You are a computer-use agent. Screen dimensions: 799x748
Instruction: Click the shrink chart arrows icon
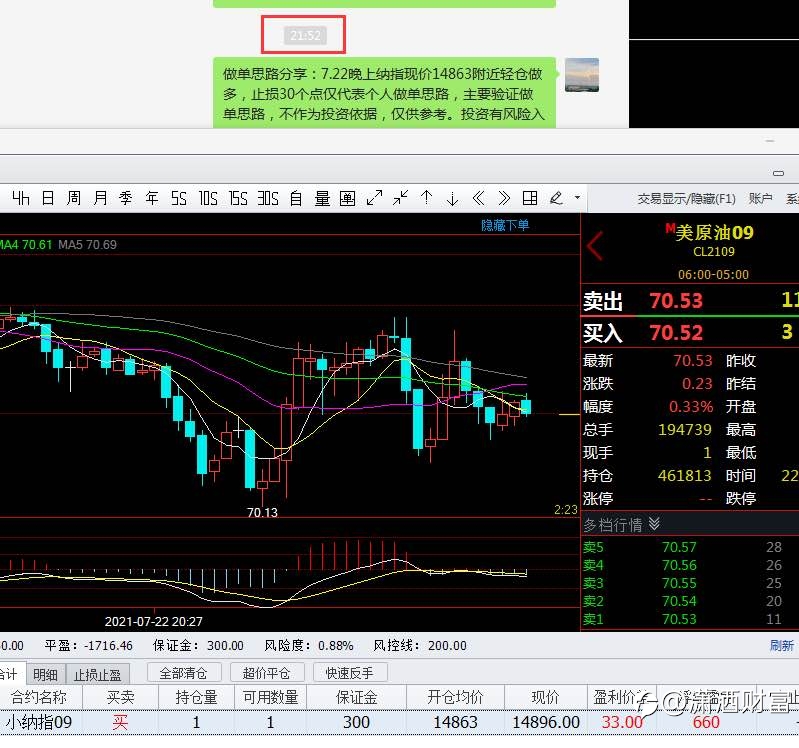coord(401,198)
